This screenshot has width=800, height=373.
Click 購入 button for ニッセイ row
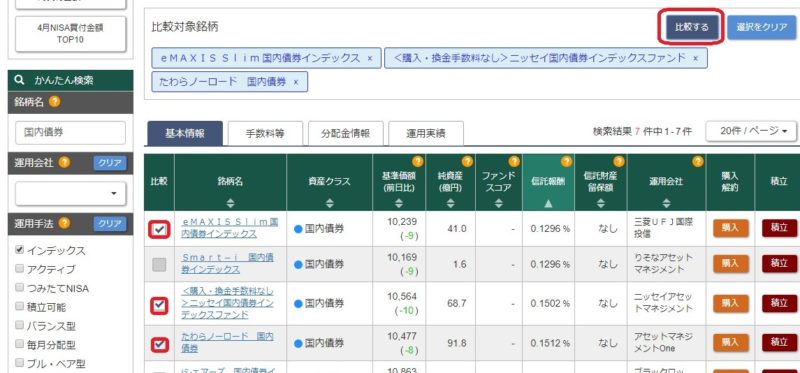731,303
